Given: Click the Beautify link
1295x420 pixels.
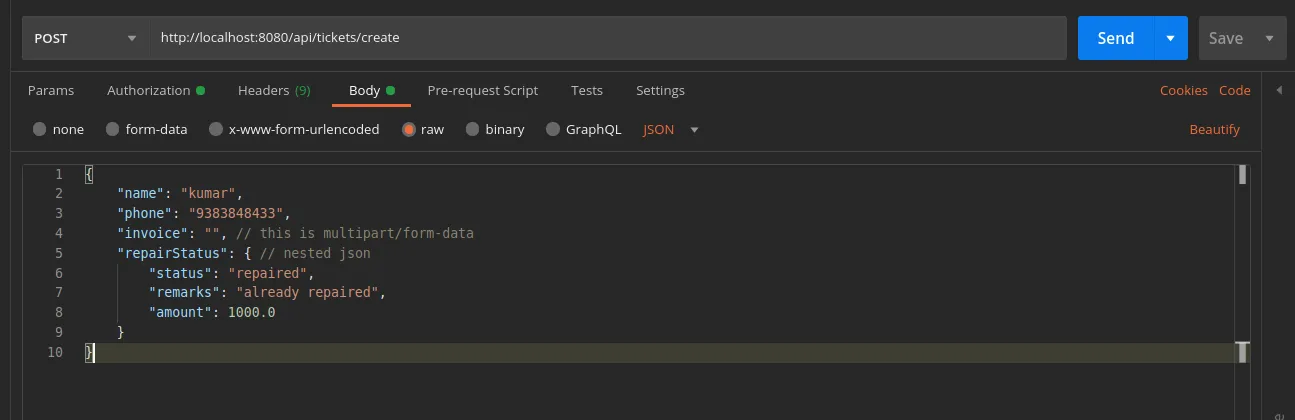Looking at the screenshot, I should (x=1214, y=129).
